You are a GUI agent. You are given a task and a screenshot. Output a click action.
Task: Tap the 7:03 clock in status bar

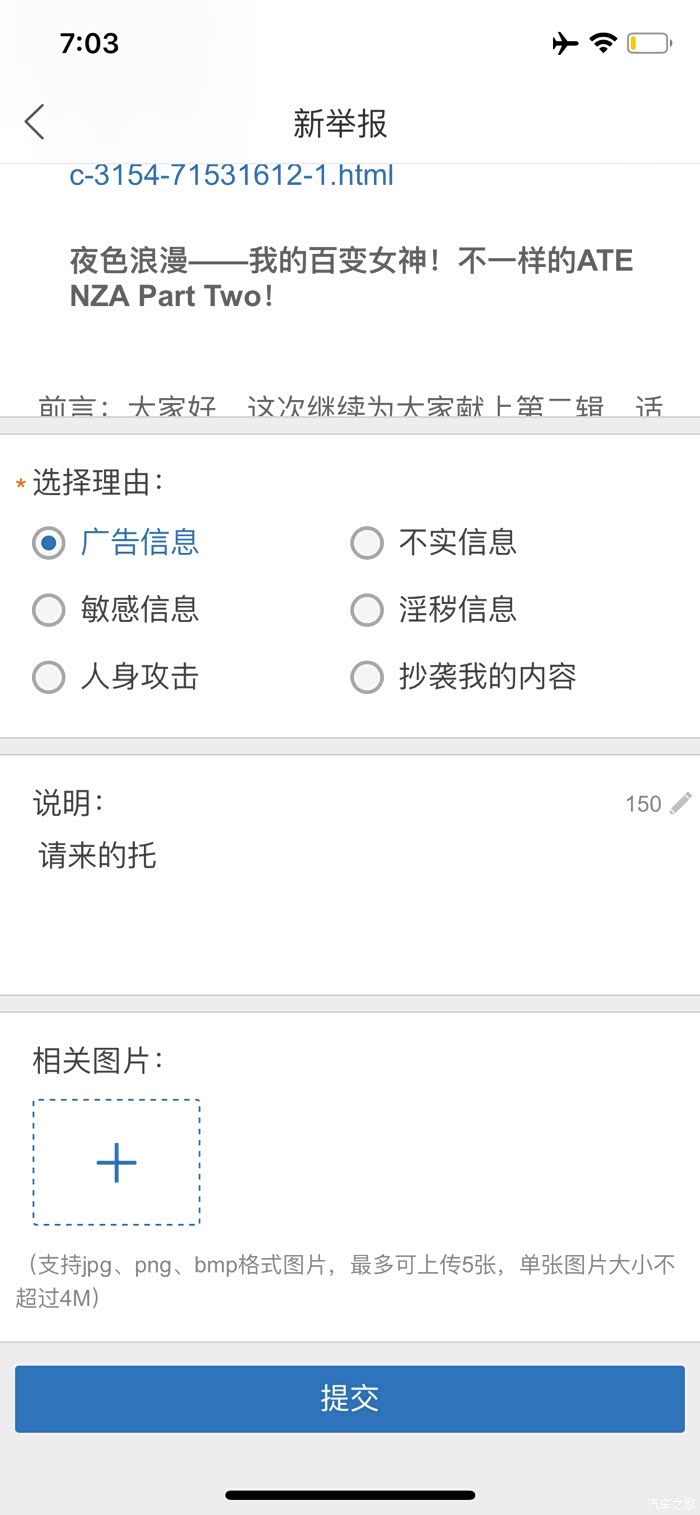(x=89, y=43)
